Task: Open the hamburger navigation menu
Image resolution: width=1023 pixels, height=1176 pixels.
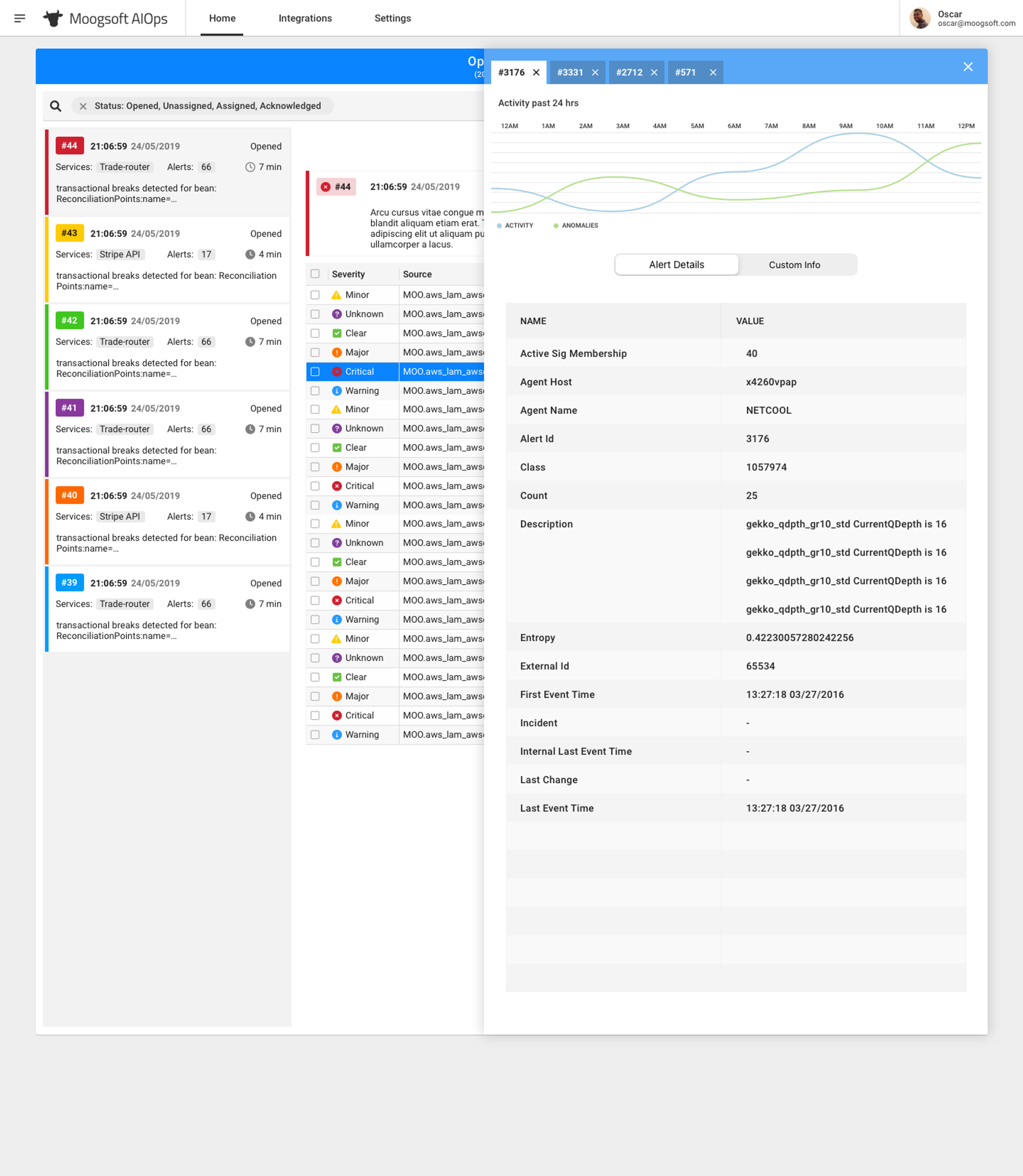Action: click(x=19, y=18)
